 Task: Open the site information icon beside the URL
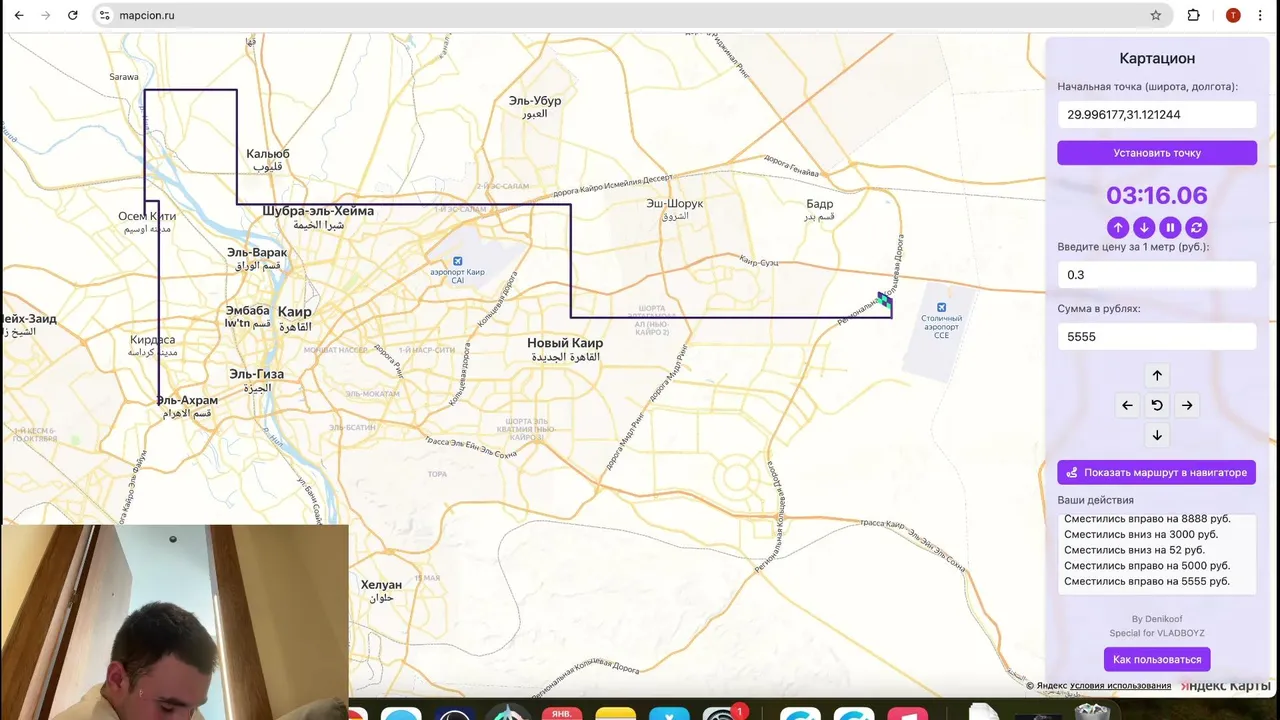(105, 15)
